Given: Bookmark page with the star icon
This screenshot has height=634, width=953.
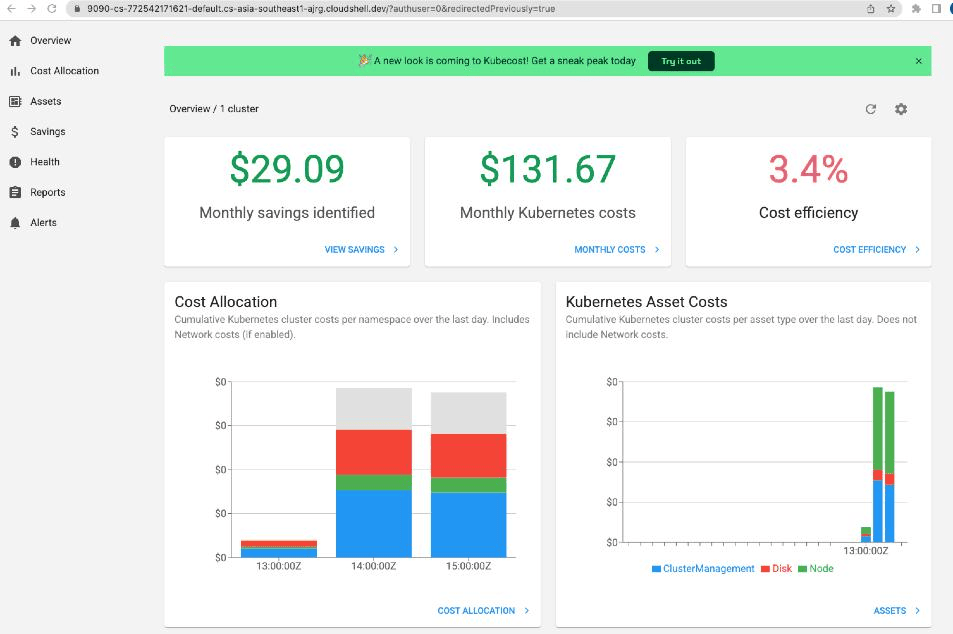Looking at the screenshot, I should pos(890,9).
